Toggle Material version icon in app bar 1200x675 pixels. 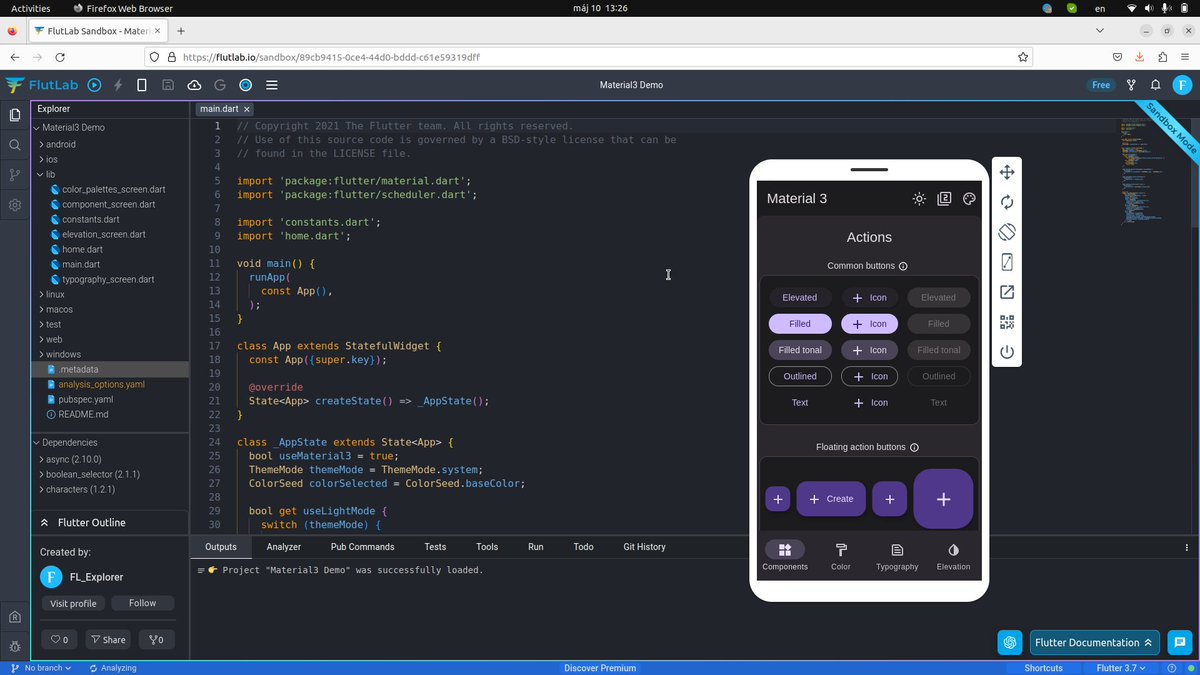(944, 199)
